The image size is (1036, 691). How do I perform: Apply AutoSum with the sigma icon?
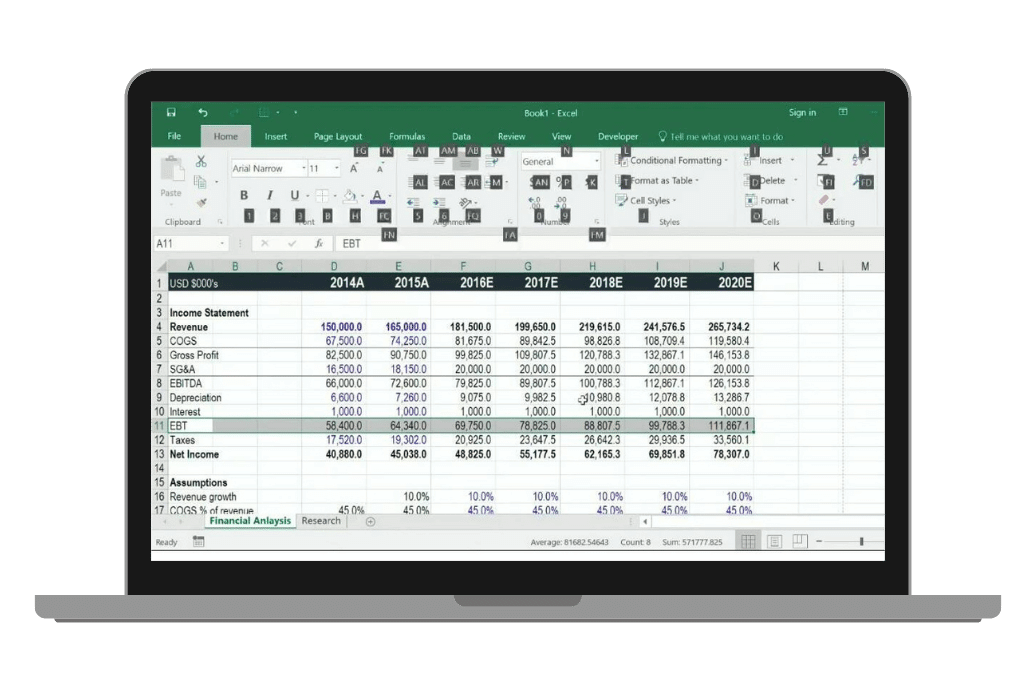click(821, 161)
